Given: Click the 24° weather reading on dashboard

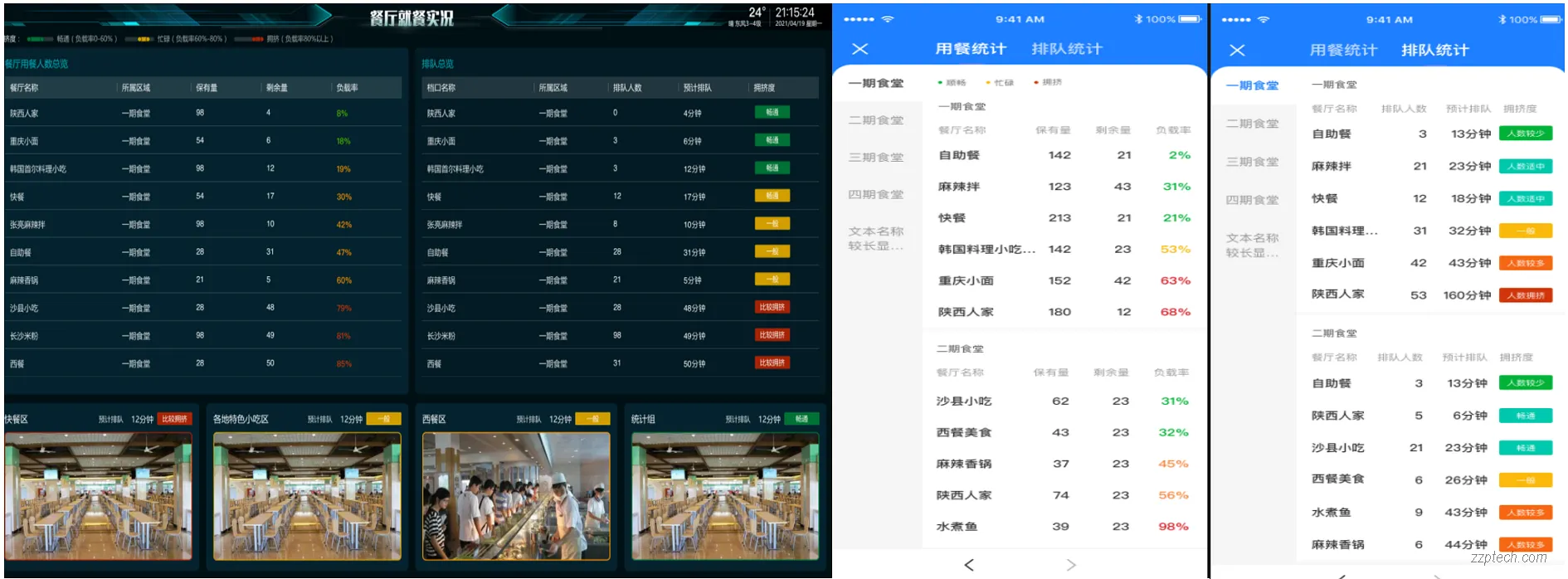Looking at the screenshot, I should click(x=756, y=12).
